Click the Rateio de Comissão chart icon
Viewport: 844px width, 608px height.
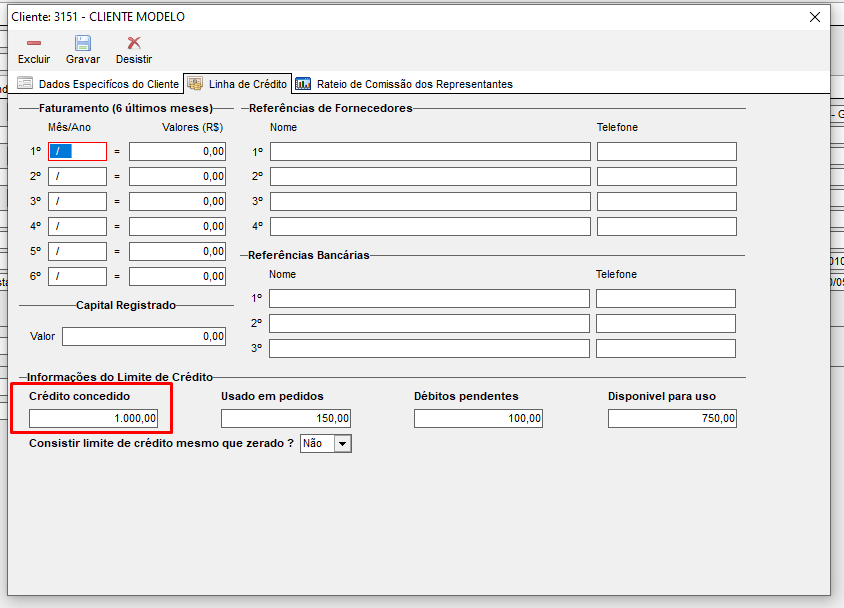(303, 84)
